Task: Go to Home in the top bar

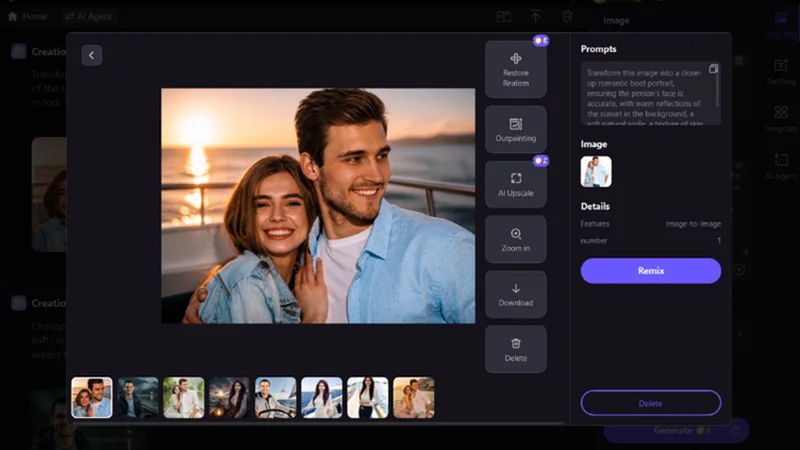Action: (x=28, y=16)
